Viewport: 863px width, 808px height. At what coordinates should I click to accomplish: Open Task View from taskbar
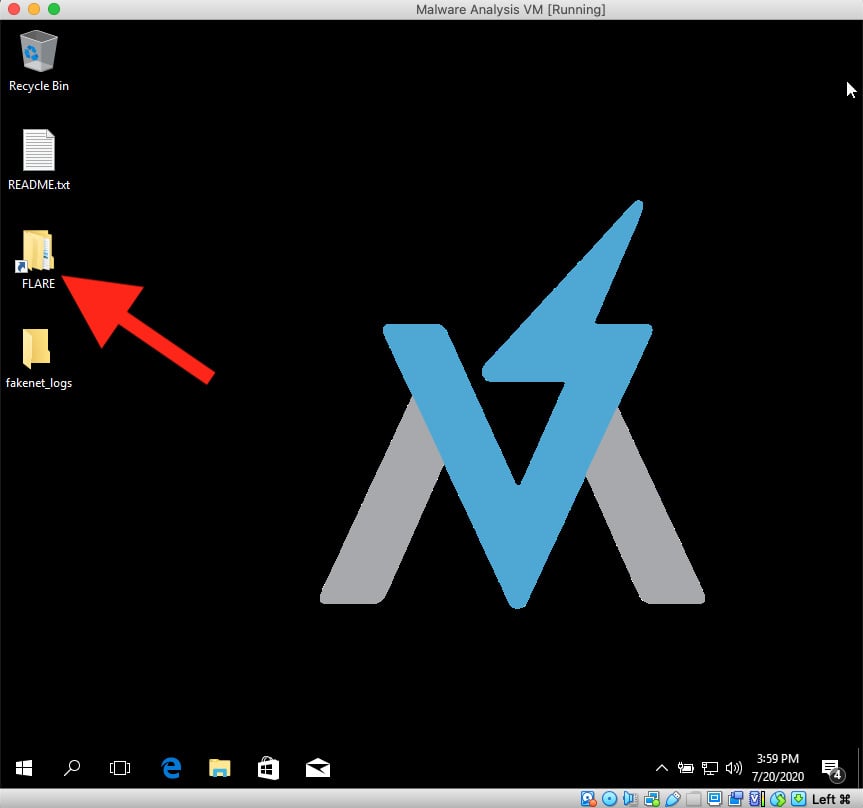tap(119, 768)
